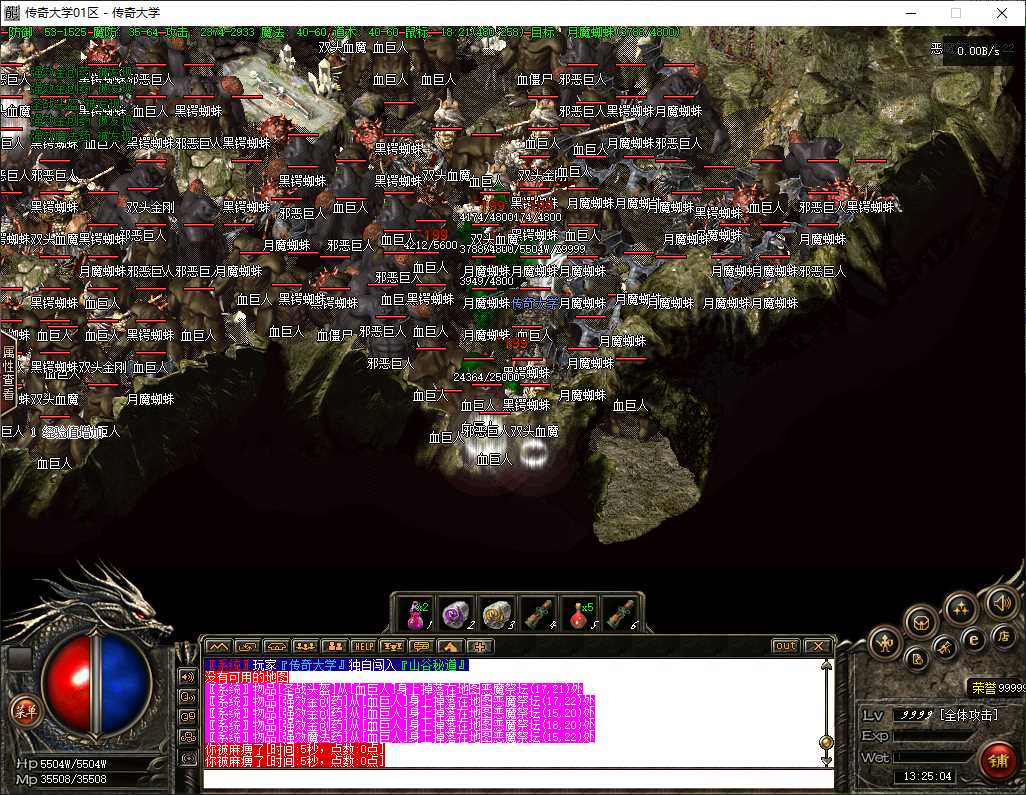
Task: Open the 属性查看 side tab
Action: coord(8,373)
